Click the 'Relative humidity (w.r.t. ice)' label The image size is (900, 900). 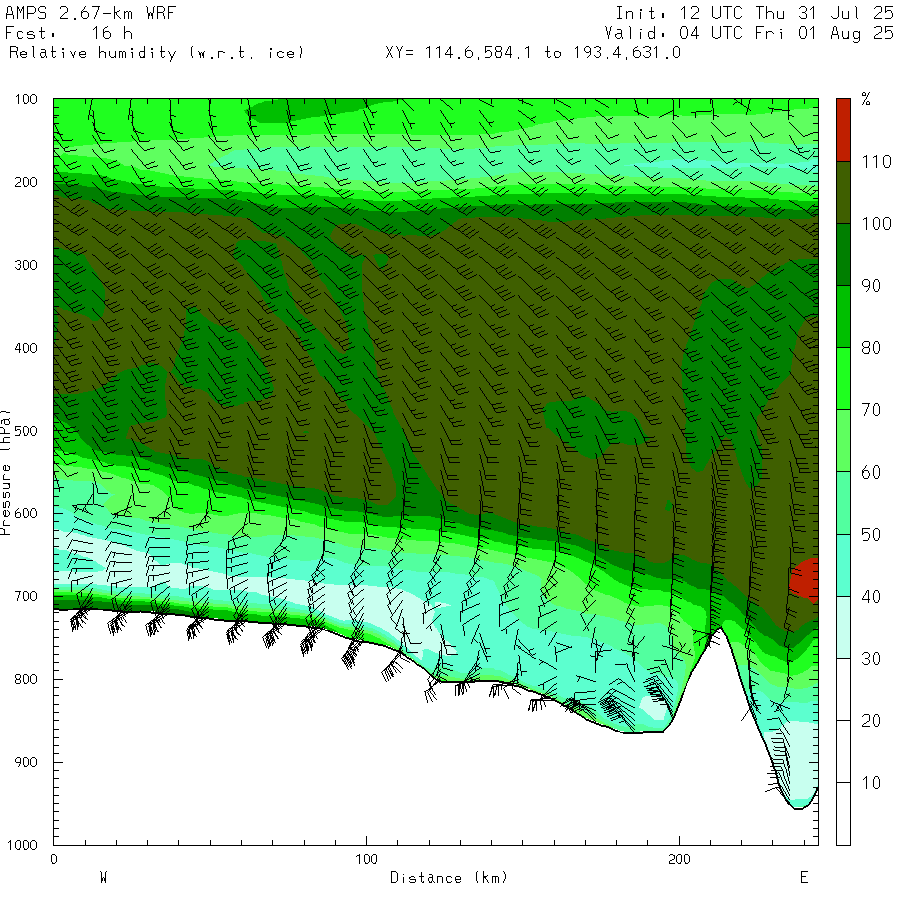pos(156,53)
